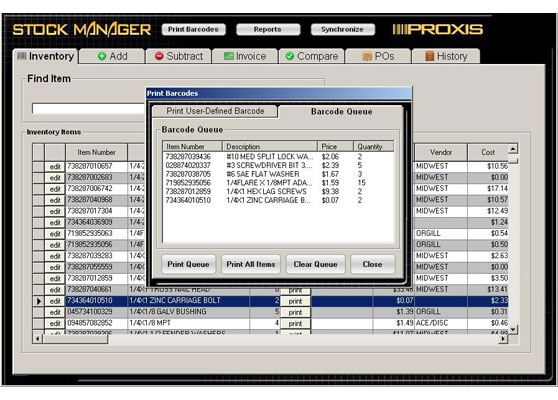Open the Subtract tab
The width and height of the screenshot is (558, 400).
coord(178,56)
